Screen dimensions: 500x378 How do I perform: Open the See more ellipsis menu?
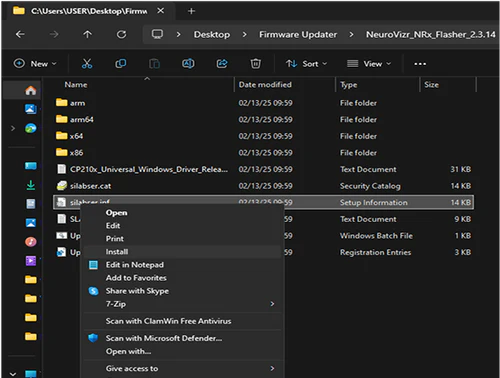point(420,64)
